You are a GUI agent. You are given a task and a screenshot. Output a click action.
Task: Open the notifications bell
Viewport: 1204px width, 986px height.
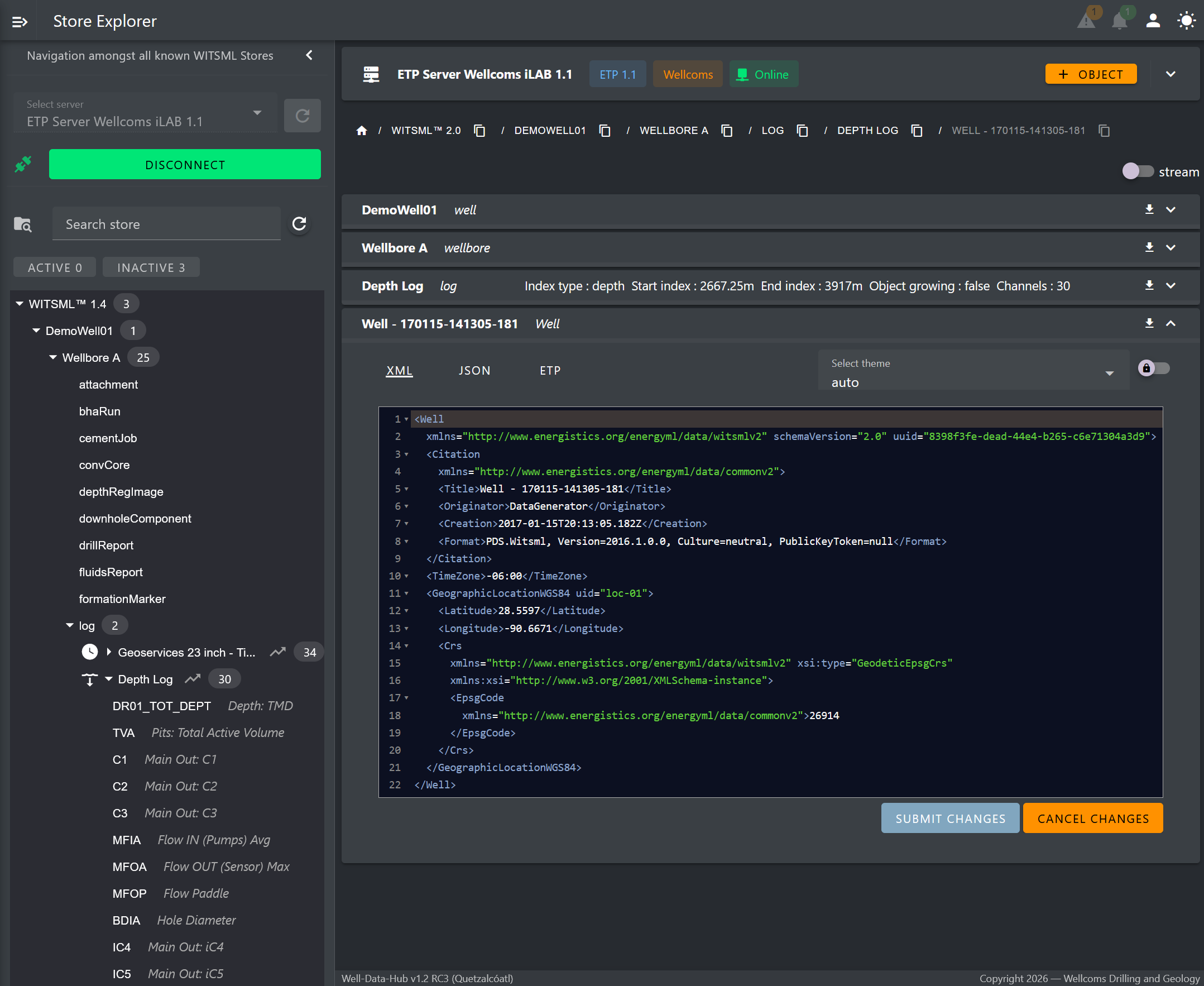[1119, 21]
